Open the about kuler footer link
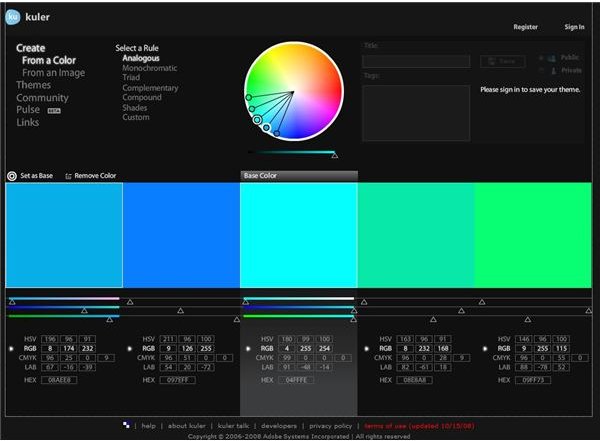Image resolution: width=600 pixels, height=441 pixels. 187,426
